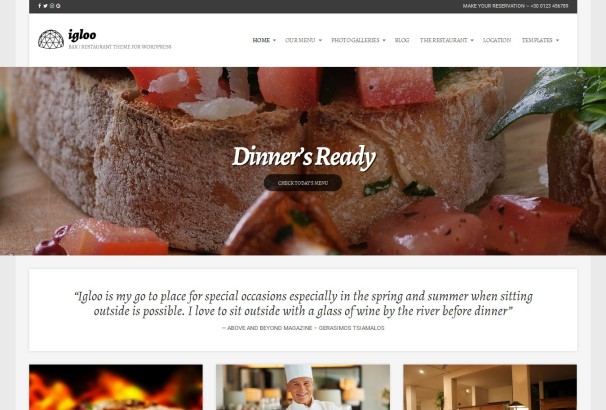This screenshot has width=606, height=410.
Task: Expand the Templates dropdown arrow
Action: pos(557,40)
